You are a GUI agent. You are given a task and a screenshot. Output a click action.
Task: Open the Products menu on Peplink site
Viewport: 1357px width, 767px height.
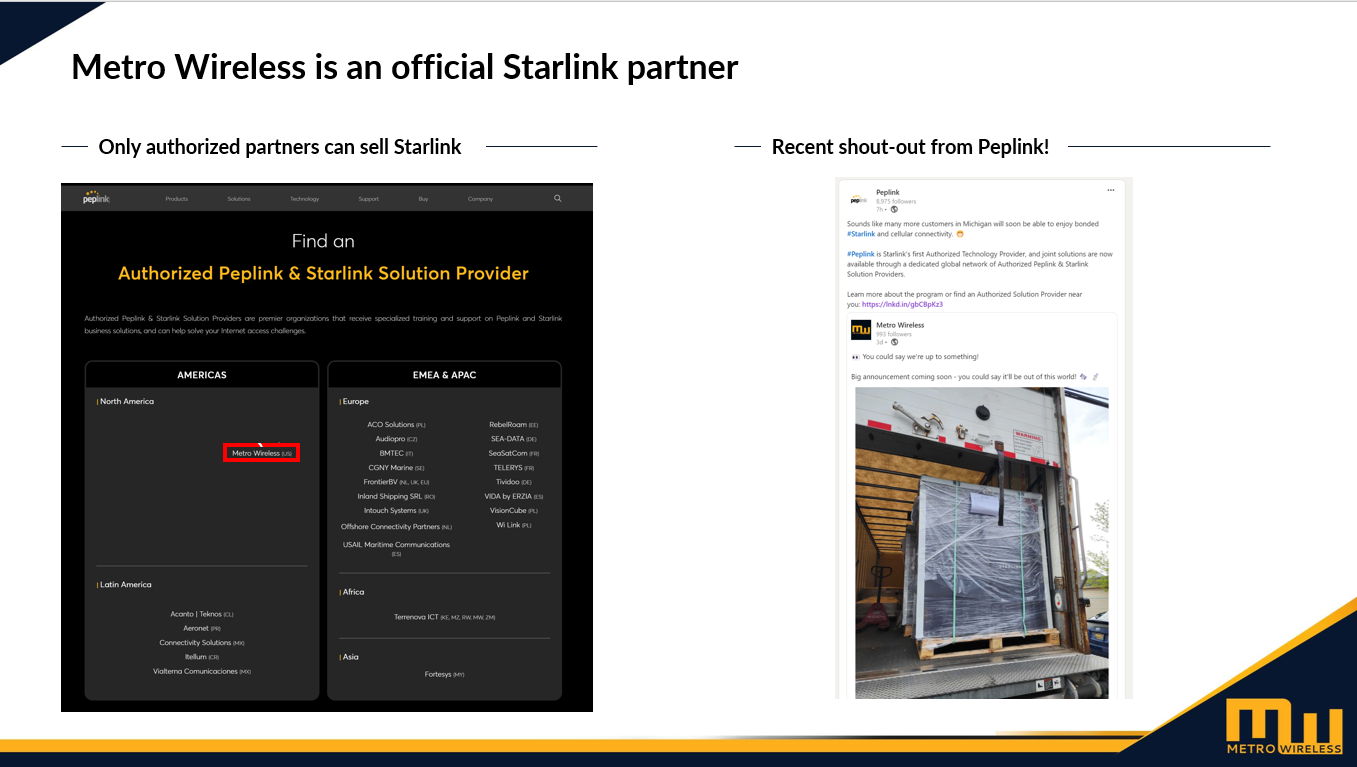pos(177,199)
